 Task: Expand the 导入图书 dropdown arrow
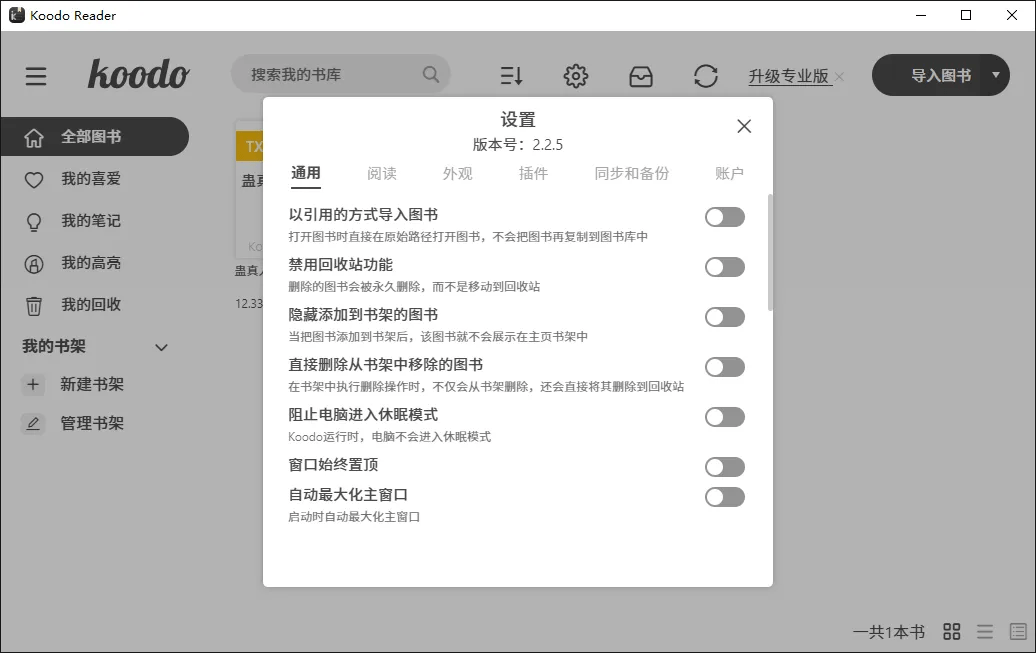click(x=995, y=75)
